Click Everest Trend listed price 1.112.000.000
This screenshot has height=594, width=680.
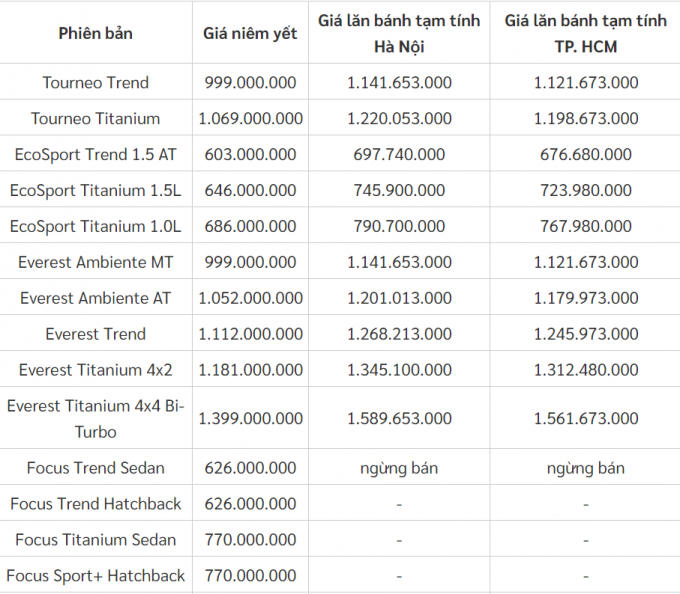click(251, 334)
